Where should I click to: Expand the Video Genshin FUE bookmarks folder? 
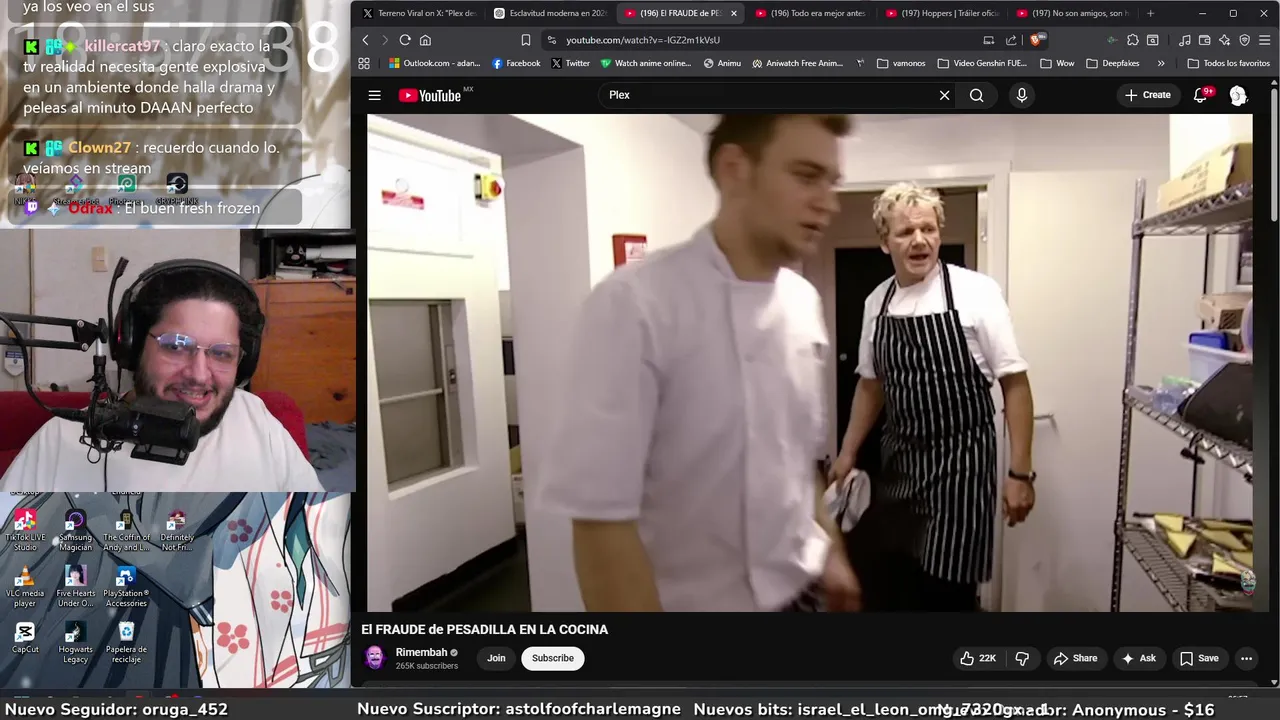(x=982, y=63)
